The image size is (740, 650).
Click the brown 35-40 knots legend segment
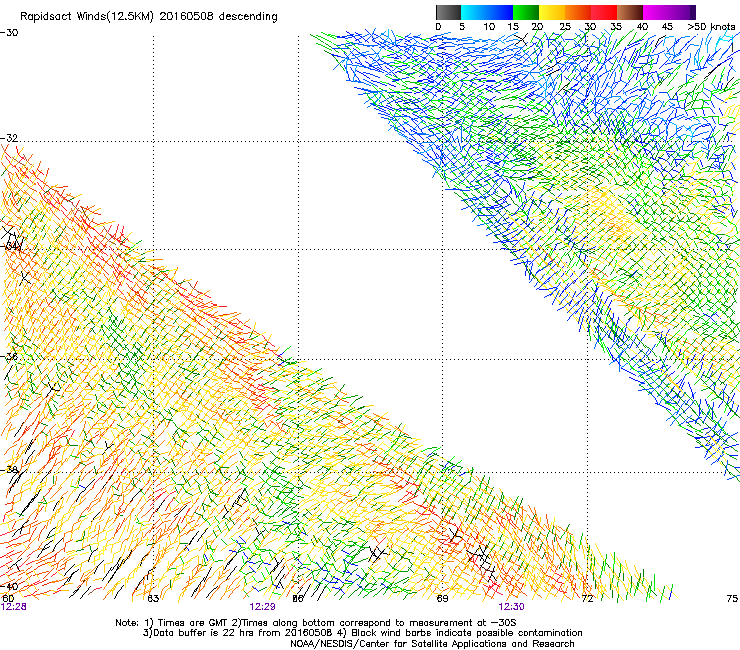(x=630, y=12)
